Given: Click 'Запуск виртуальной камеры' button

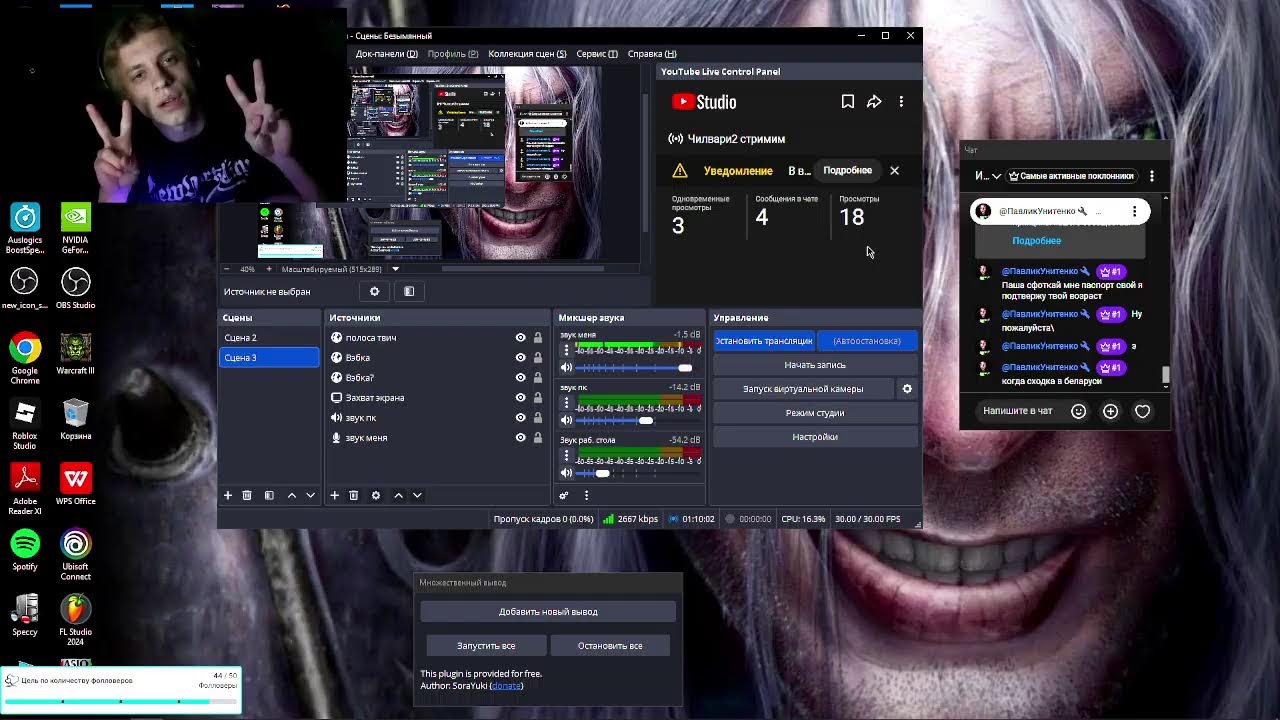Looking at the screenshot, I should (x=803, y=389).
